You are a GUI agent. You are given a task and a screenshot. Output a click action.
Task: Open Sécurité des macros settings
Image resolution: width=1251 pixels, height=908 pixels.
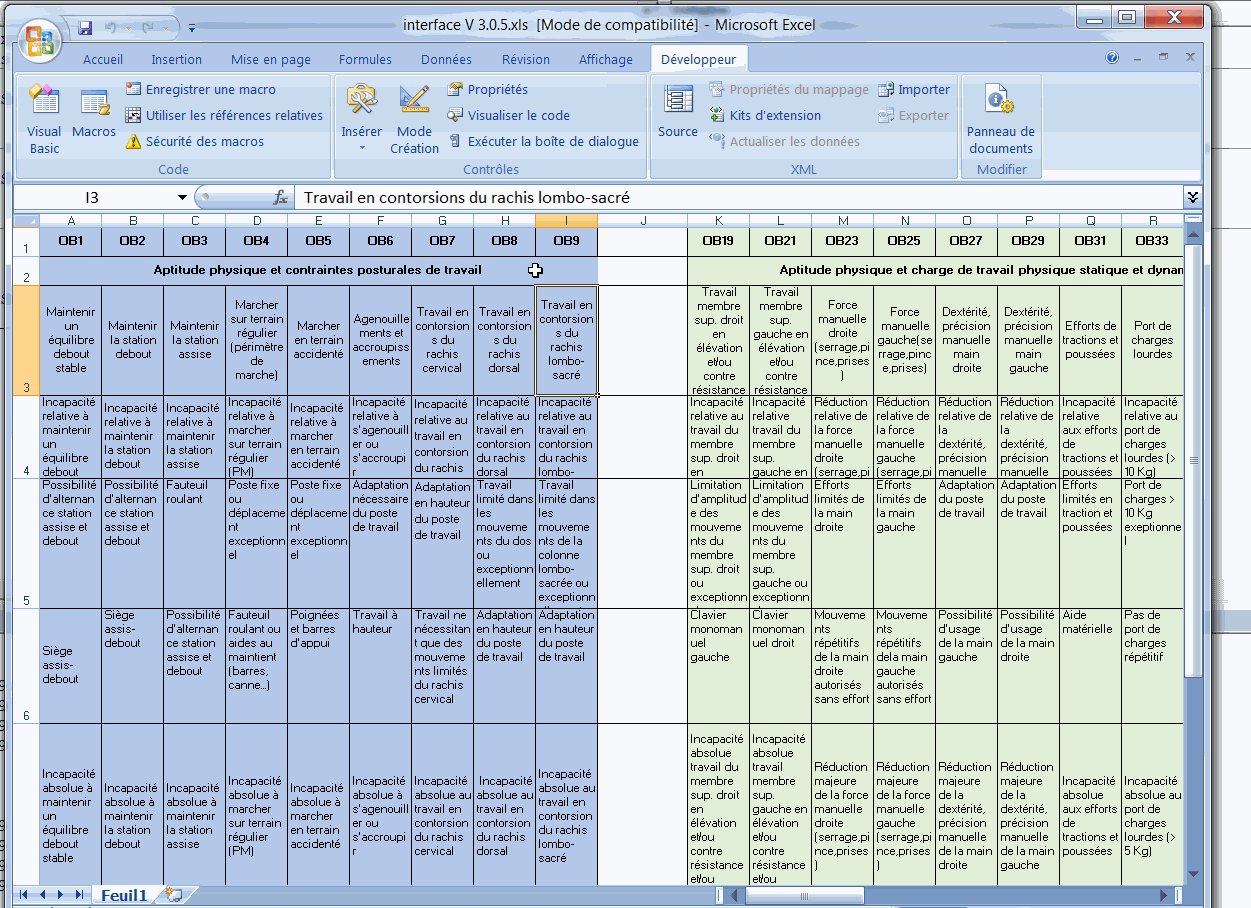click(194, 142)
